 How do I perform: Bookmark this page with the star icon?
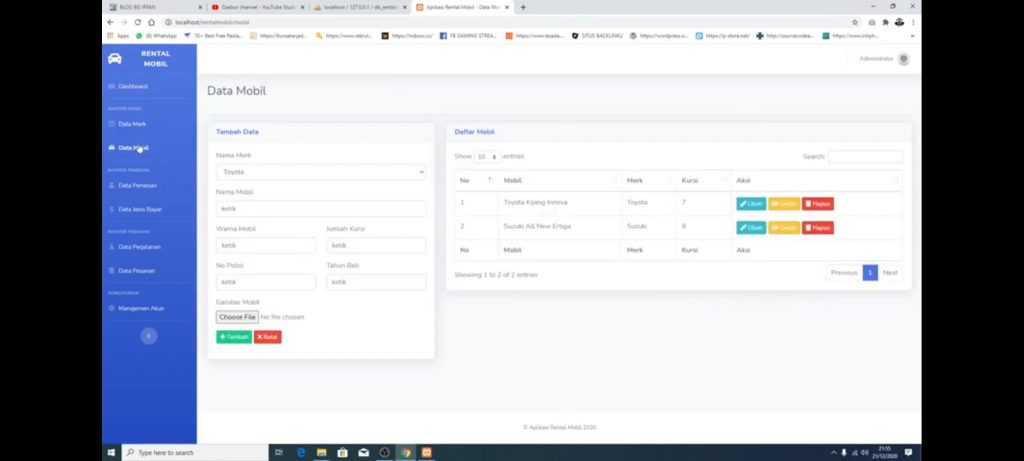(x=855, y=22)
